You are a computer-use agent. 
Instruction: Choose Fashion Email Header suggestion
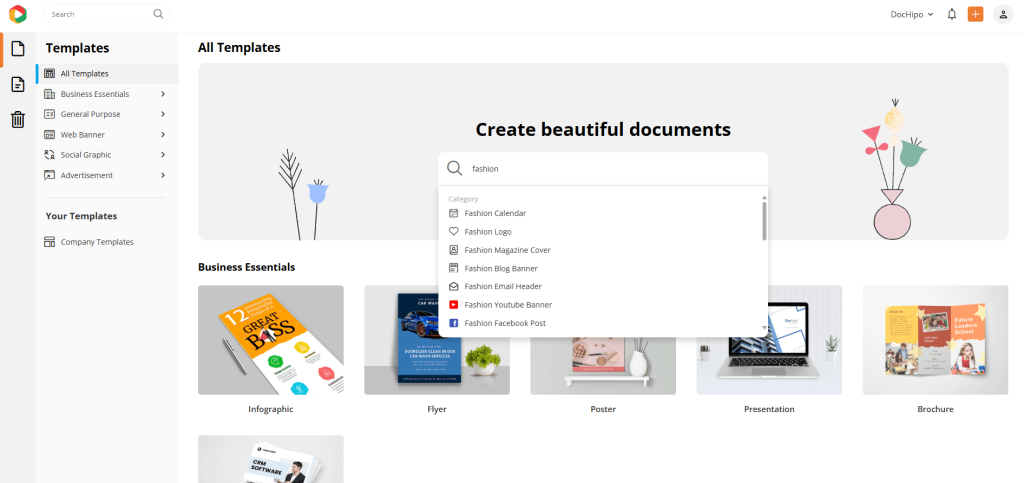pyautogui.click(x=503, y=287)
